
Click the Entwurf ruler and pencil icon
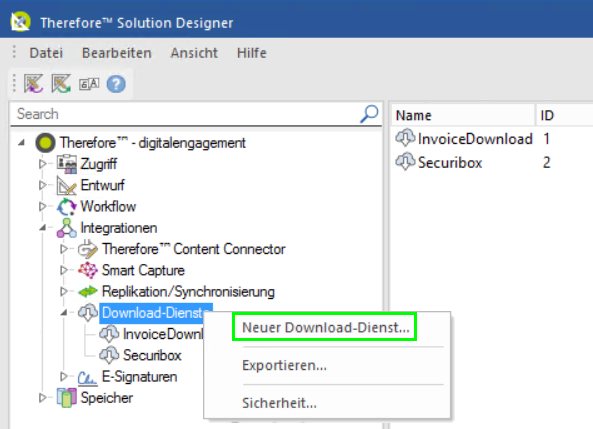pyautogui.click(x=67, y=185)
